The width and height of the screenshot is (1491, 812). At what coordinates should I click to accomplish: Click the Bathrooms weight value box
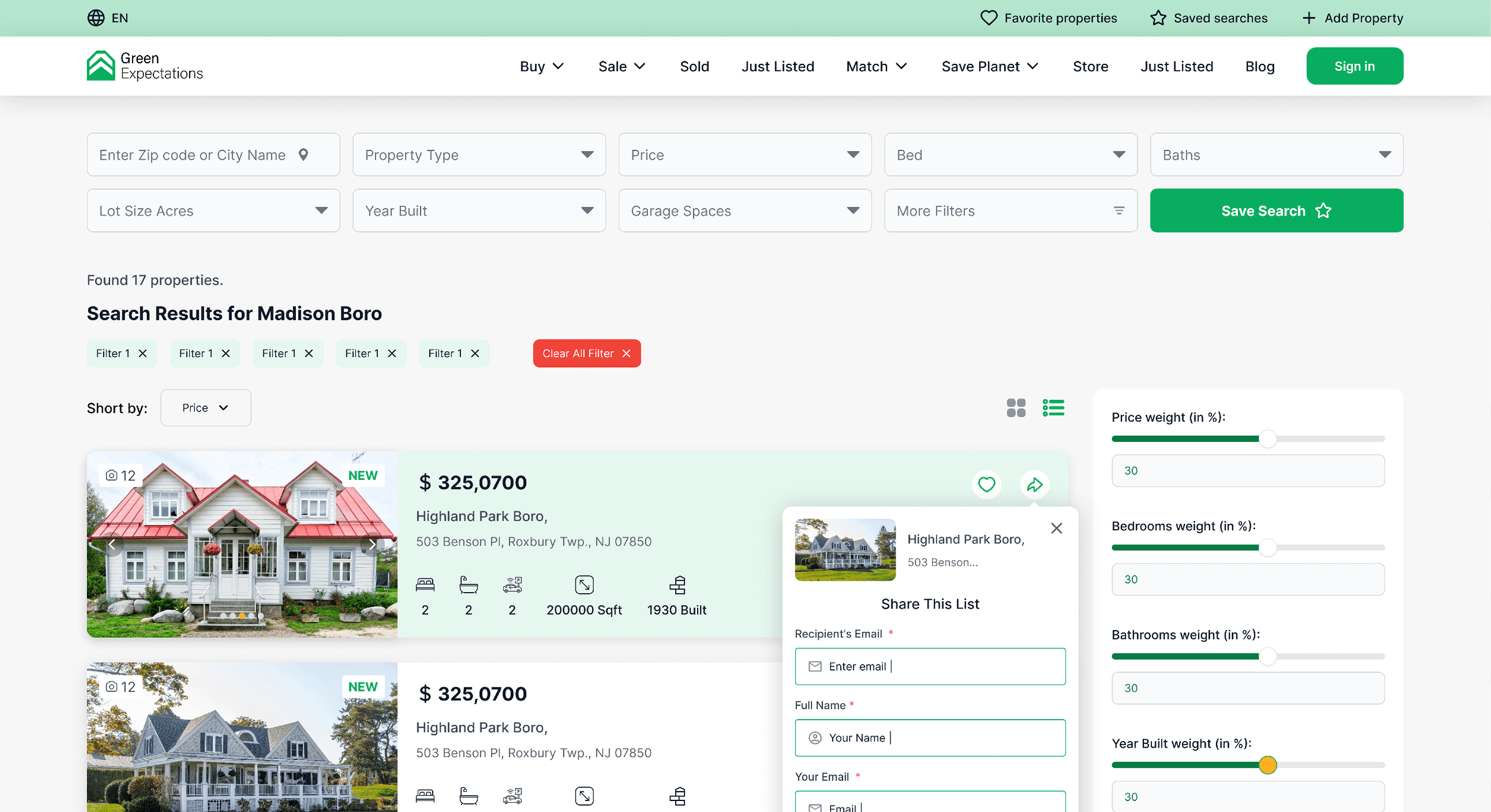tap(1248, 688)
